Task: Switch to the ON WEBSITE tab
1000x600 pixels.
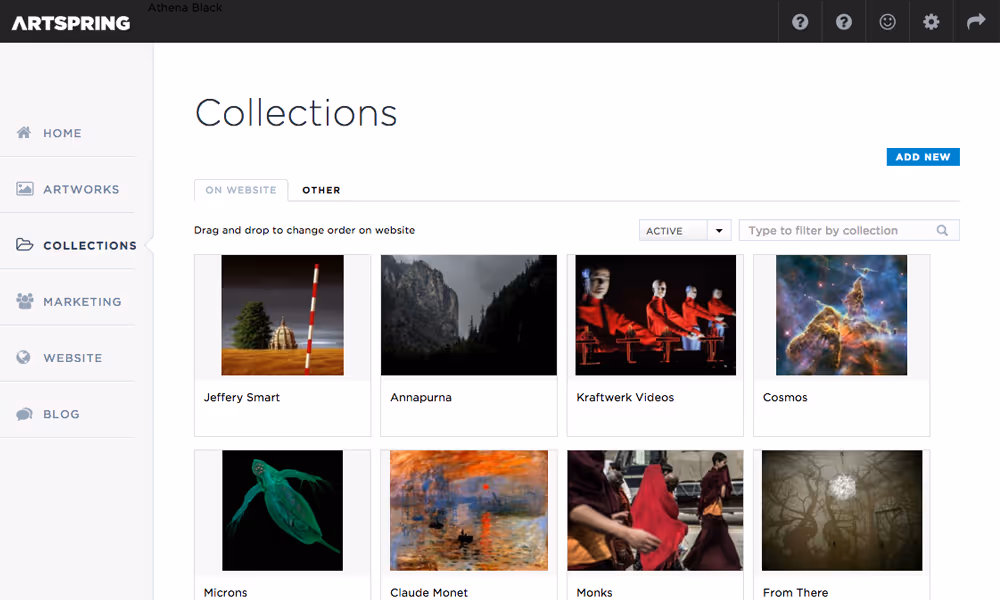Action: [x=241, y=190]
